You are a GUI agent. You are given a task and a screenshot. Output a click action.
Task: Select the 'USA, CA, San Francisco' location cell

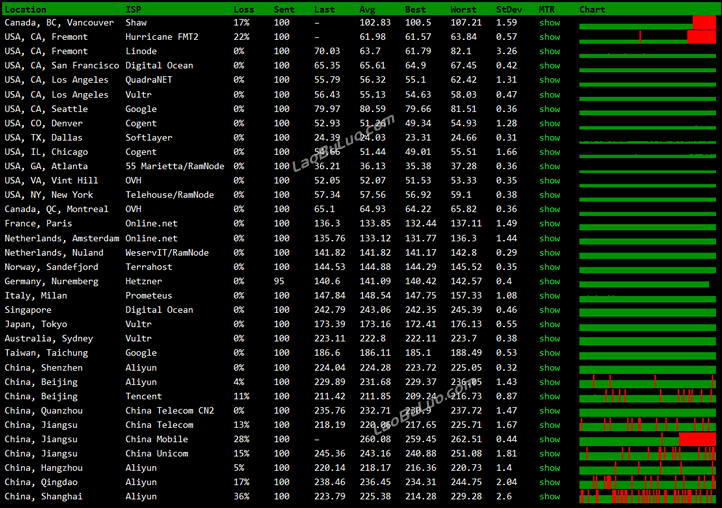[62, 65]
